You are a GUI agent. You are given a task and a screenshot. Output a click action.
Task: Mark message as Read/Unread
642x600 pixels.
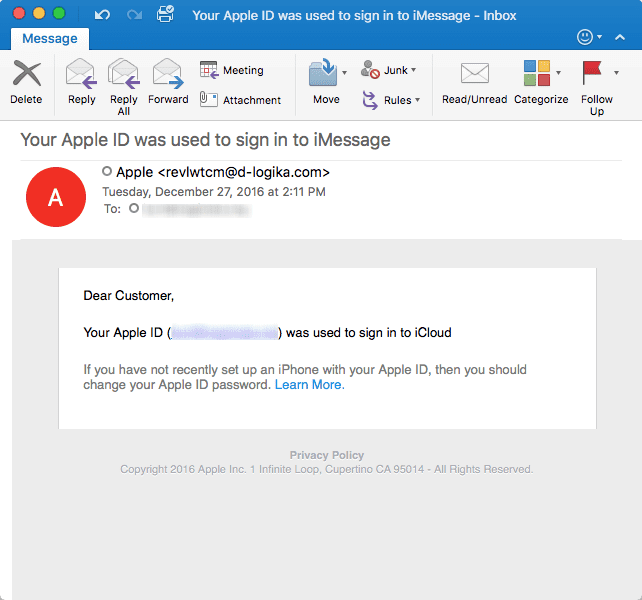(474, 81)
